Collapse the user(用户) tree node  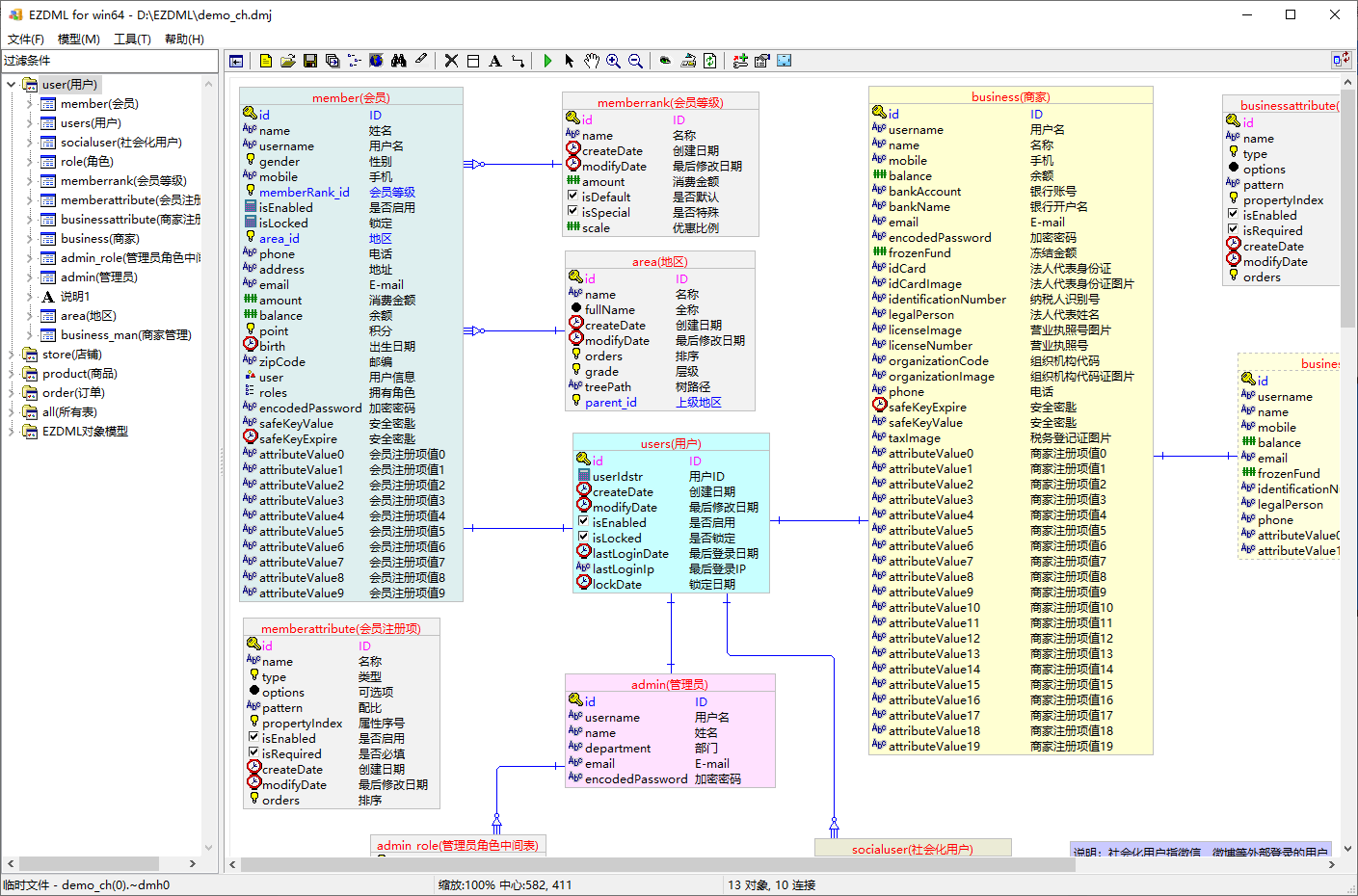(12, 85)
